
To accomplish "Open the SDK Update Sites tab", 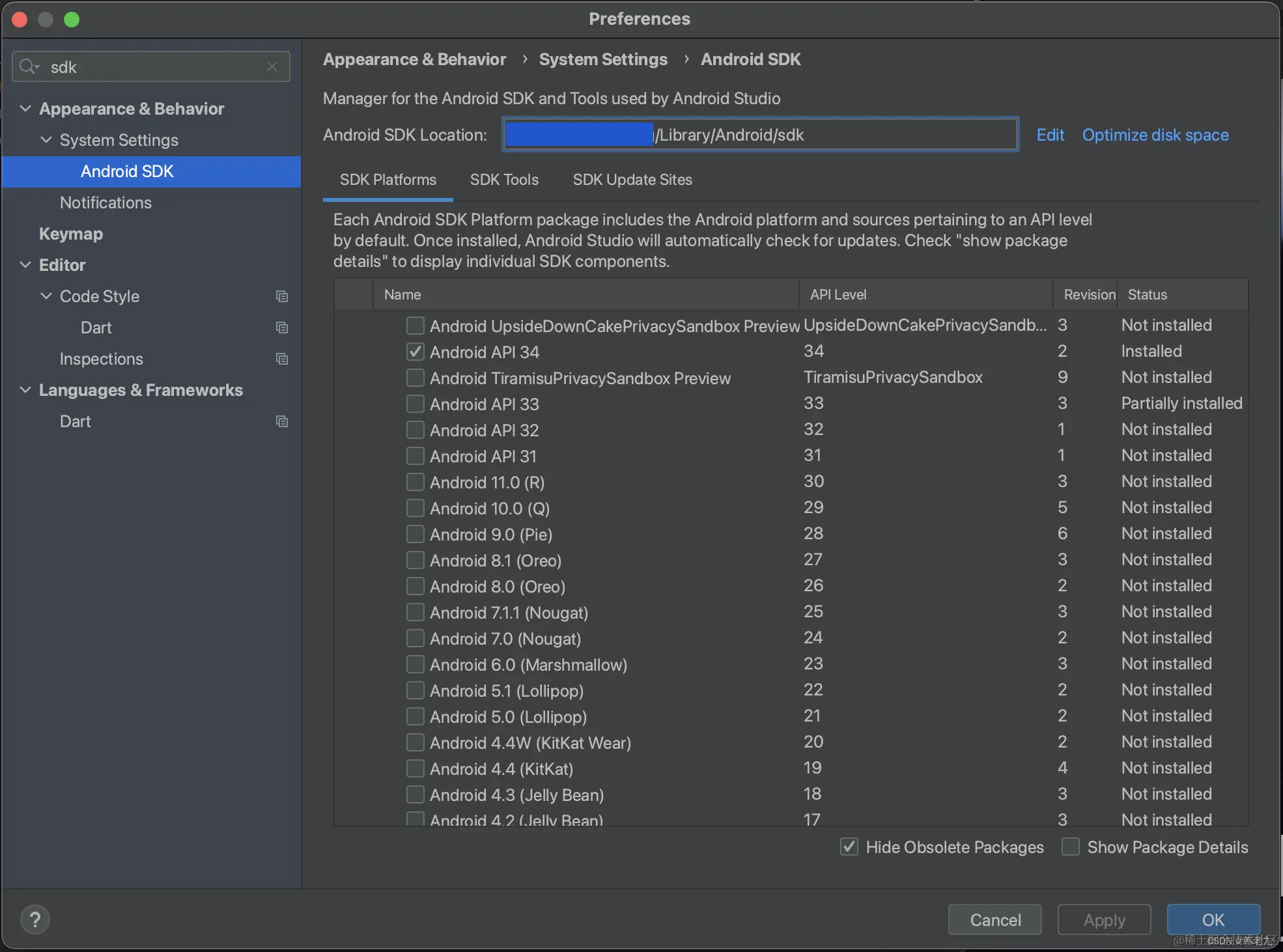I will pos(632,180).
